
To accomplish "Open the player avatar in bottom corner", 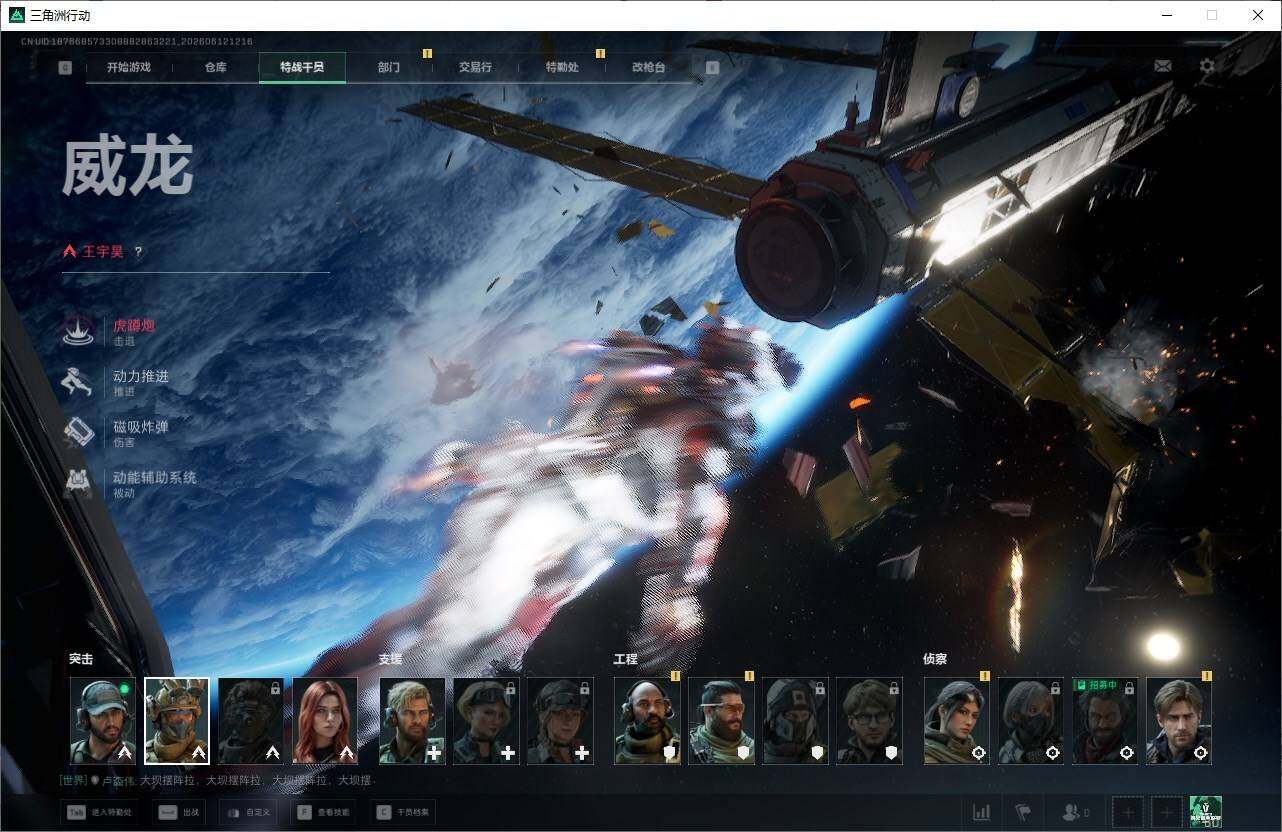I will (x=1205, y=811).
